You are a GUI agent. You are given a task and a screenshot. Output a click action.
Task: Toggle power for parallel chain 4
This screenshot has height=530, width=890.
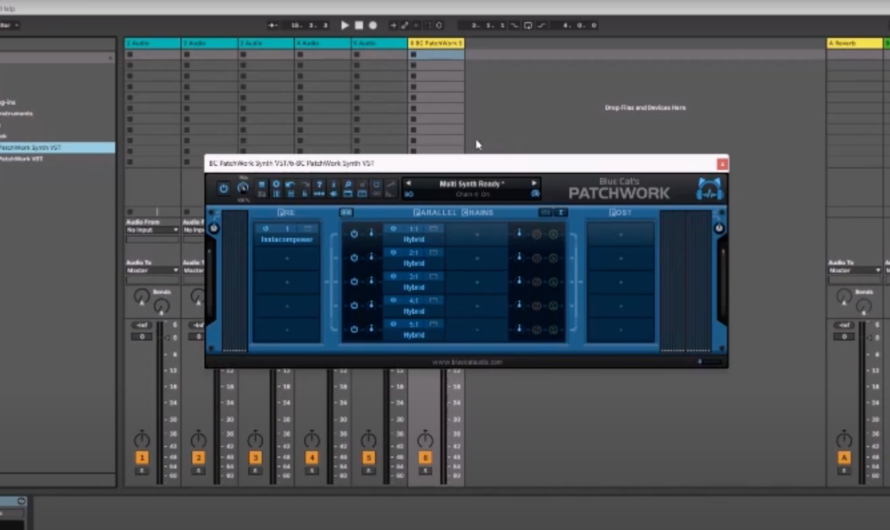pyautogui.click(x=354, y=305)
